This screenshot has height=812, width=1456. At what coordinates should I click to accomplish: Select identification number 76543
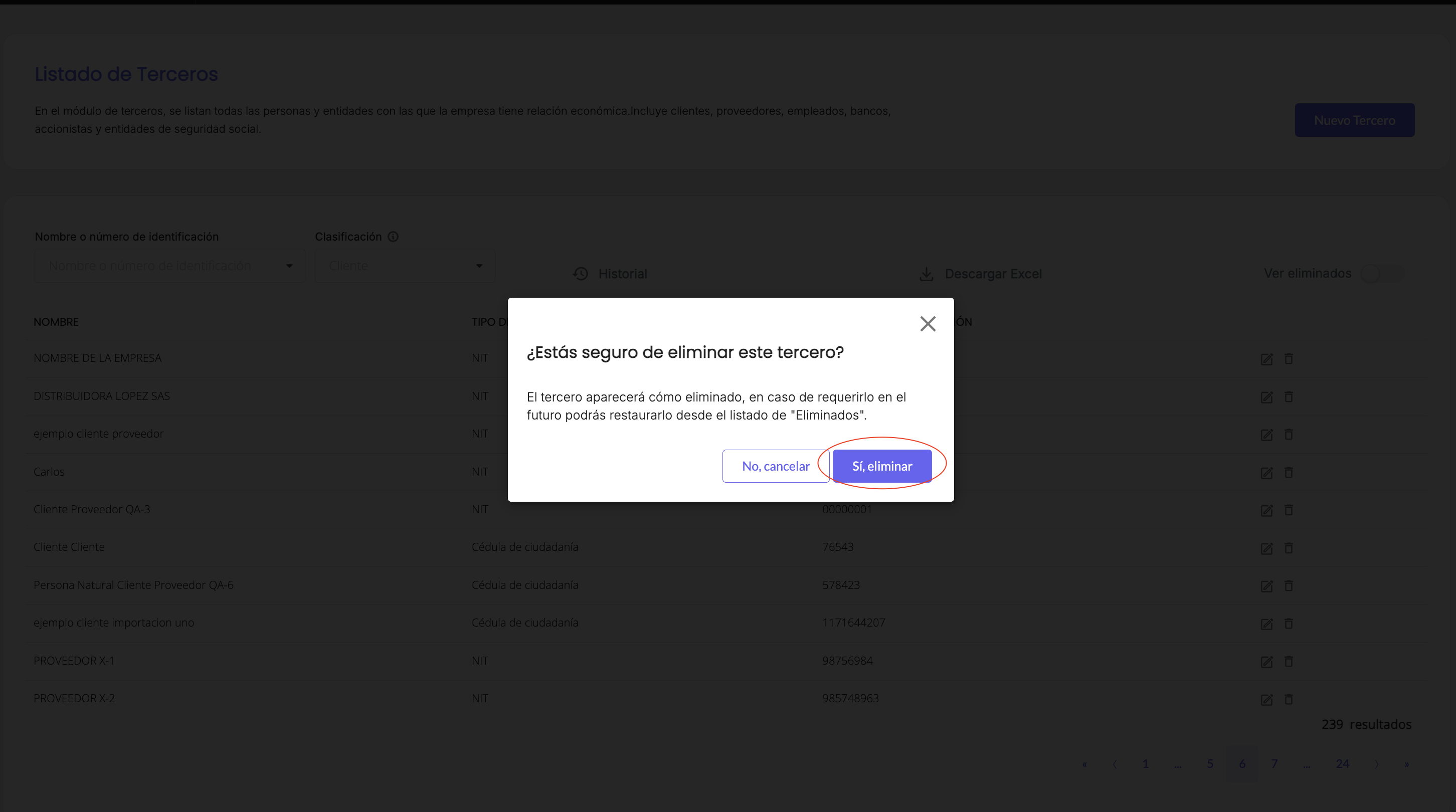(x=838, y=547)
